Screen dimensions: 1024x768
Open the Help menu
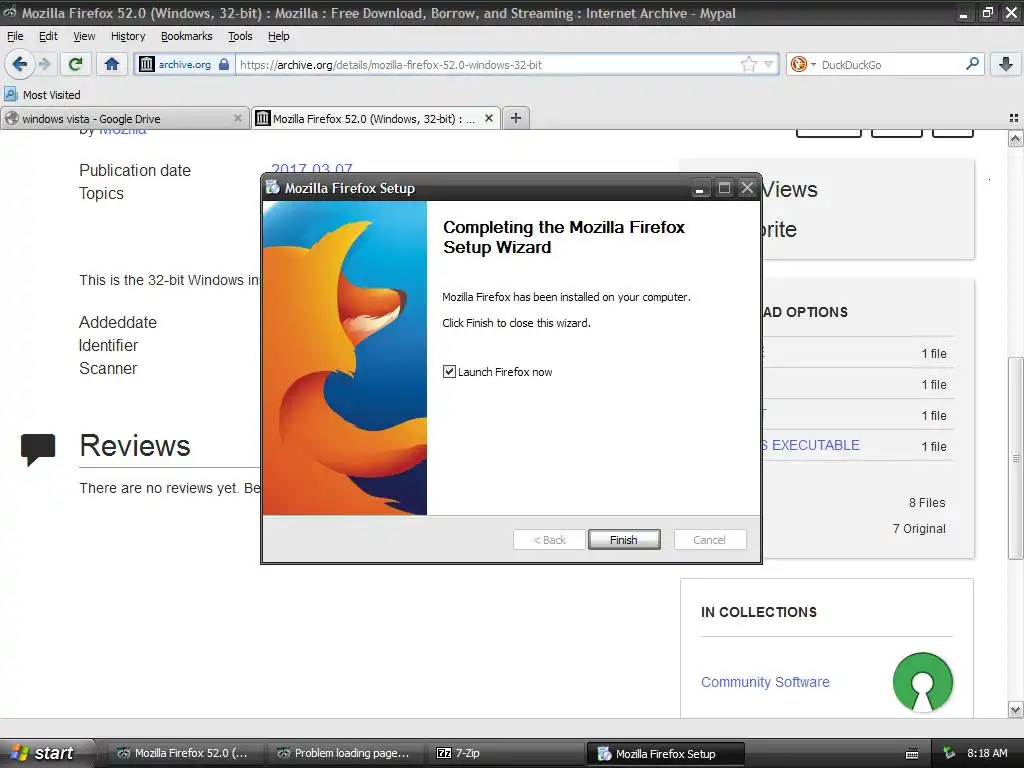278,36
